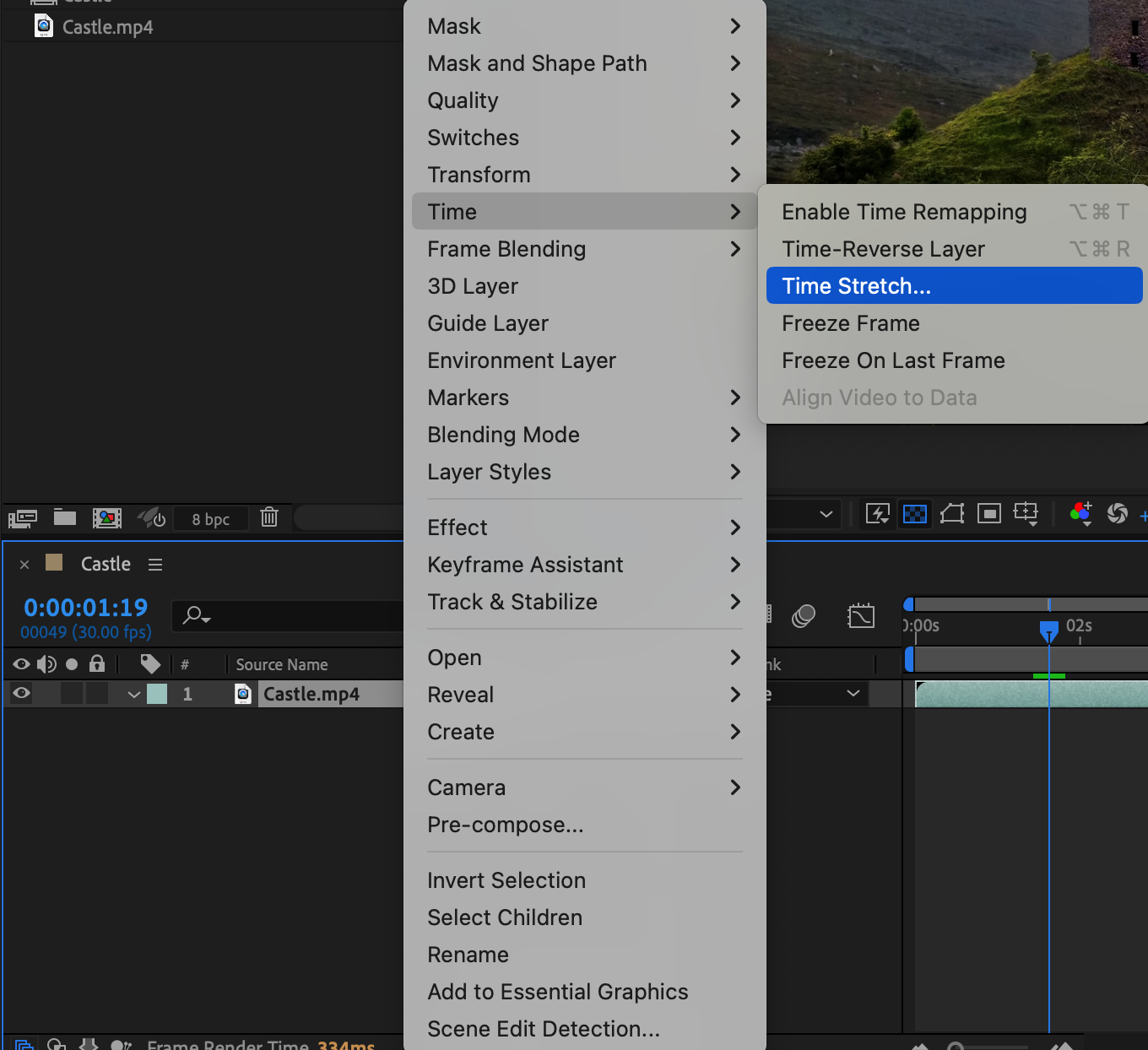Viewport: 1148px width, 1050px height.
Task: Take a snapshot with the camera shutter icon
Action: click(x=1117, y=513)
